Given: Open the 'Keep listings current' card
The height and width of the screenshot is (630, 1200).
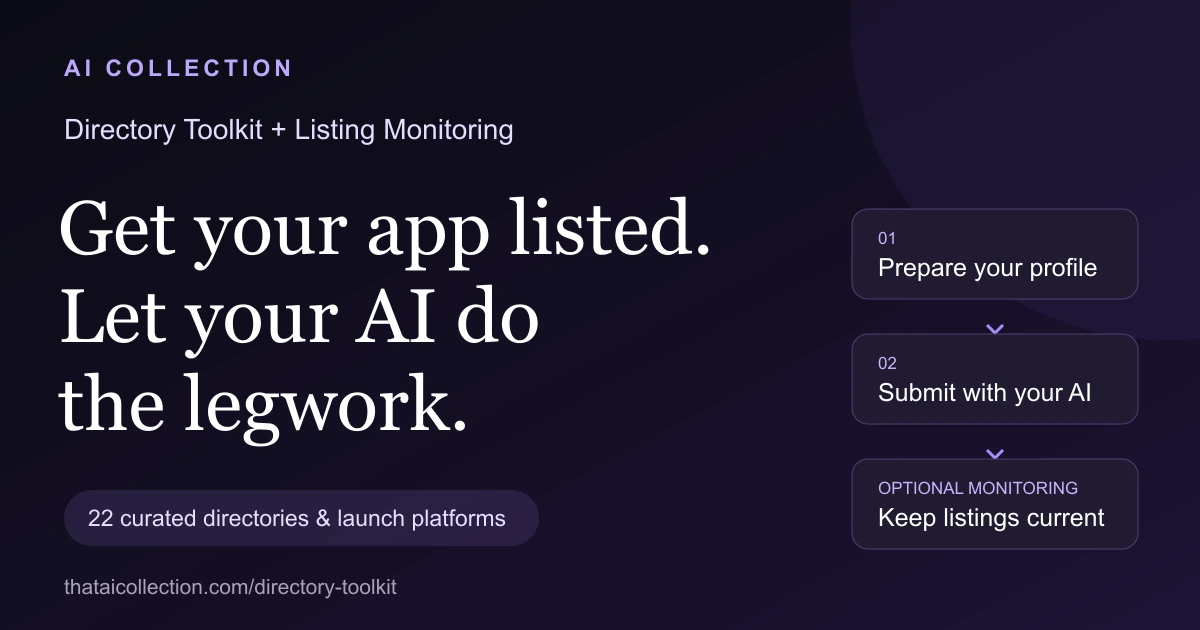Looking at the screenshot, I should pyautogui.click(x=995, y=504).
